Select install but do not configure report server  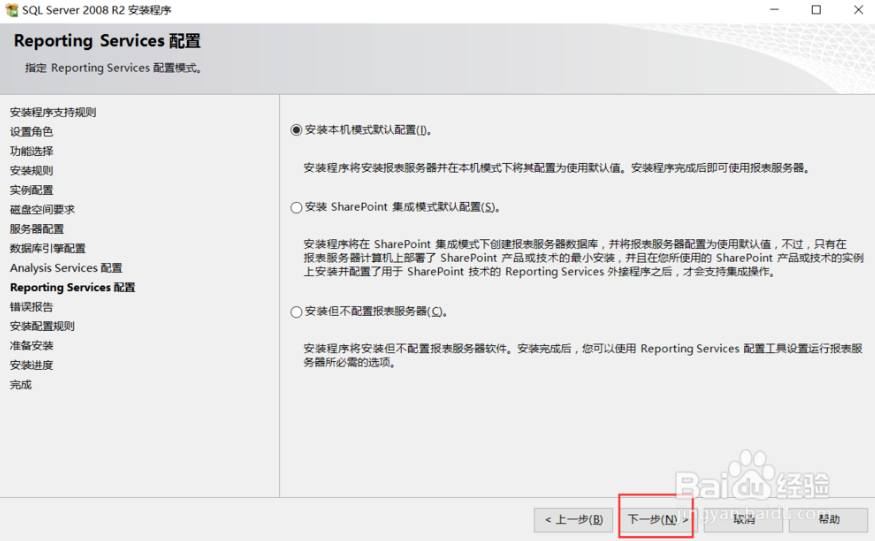point(296,312)
